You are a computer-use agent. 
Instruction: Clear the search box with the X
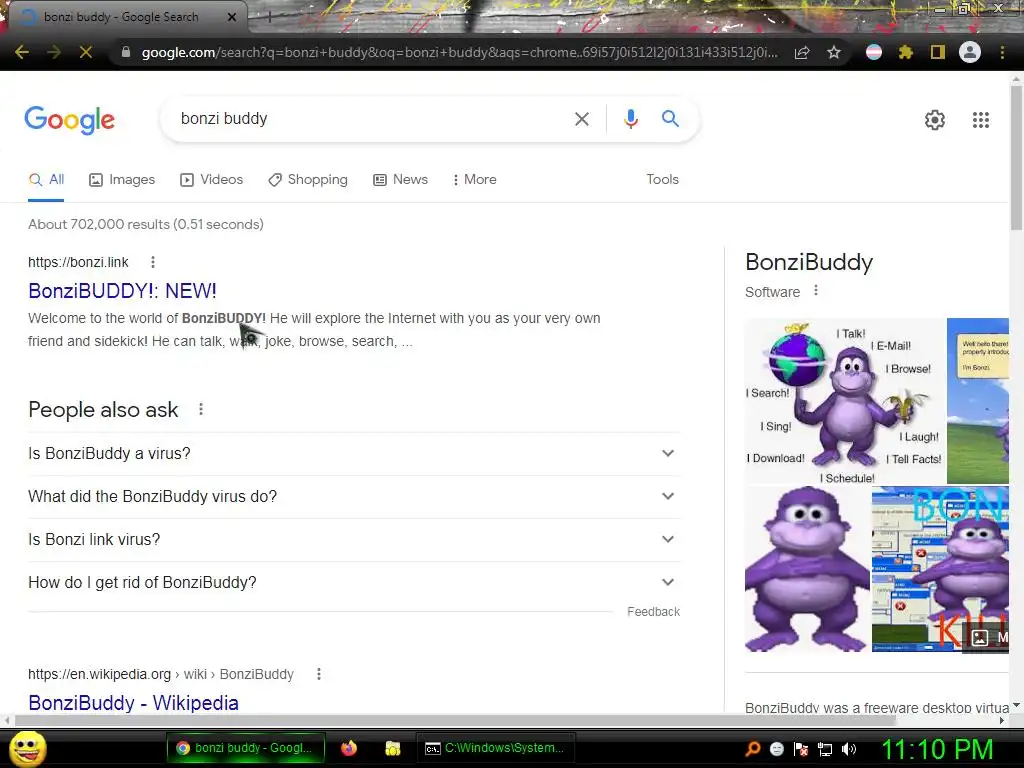pos(581,119)
